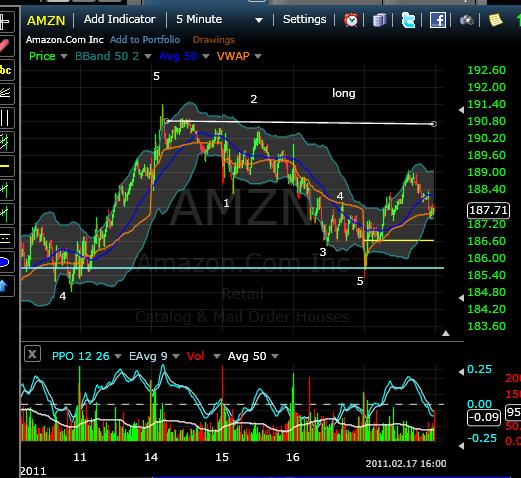The width and height of the screenshot is (521, 478).
Task: Open the yellow sticky note icon
Action: click(x=495, y=20)
